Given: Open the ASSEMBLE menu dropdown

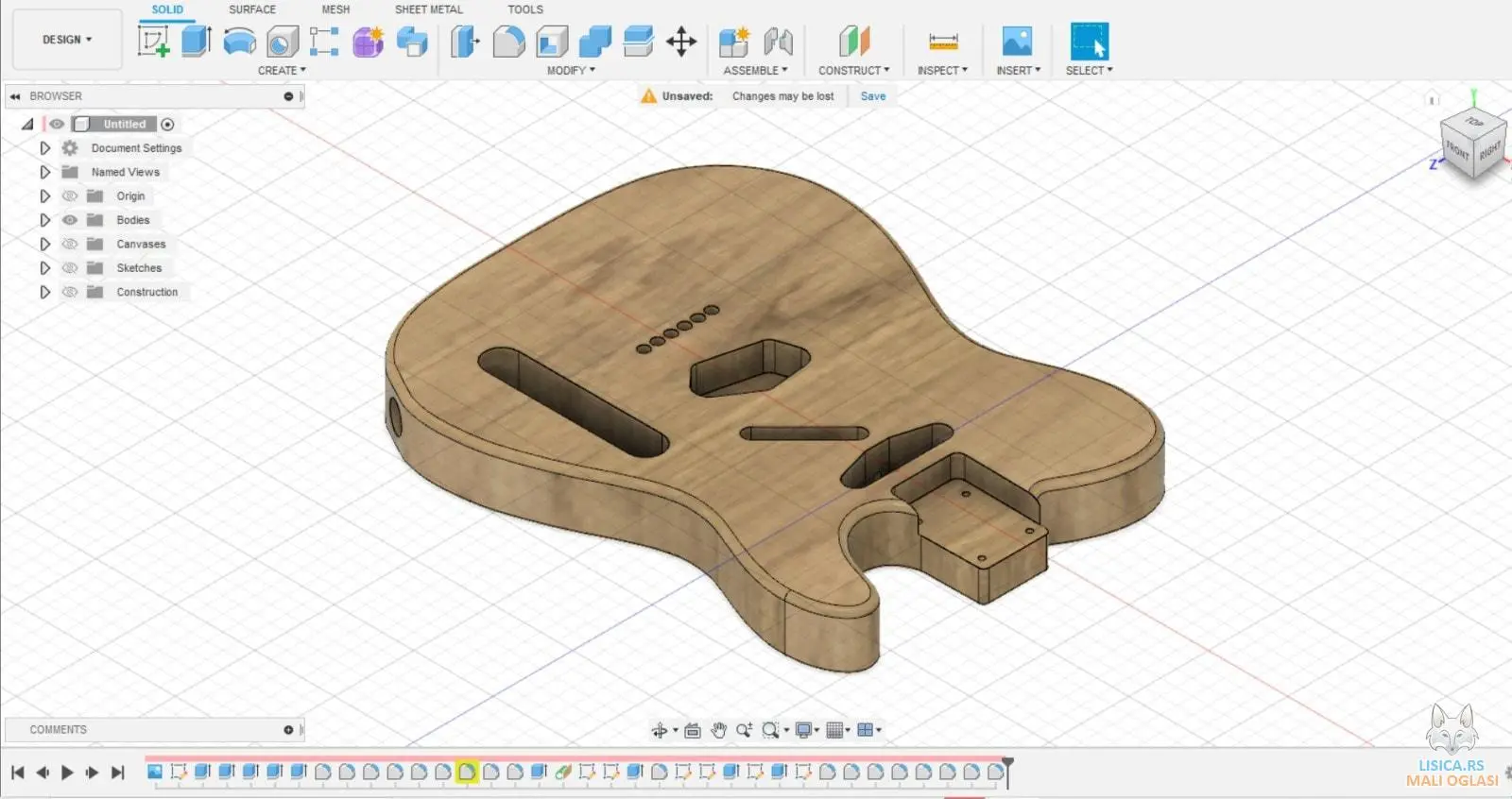Looking at the screenshot, I should coord(755,70).
